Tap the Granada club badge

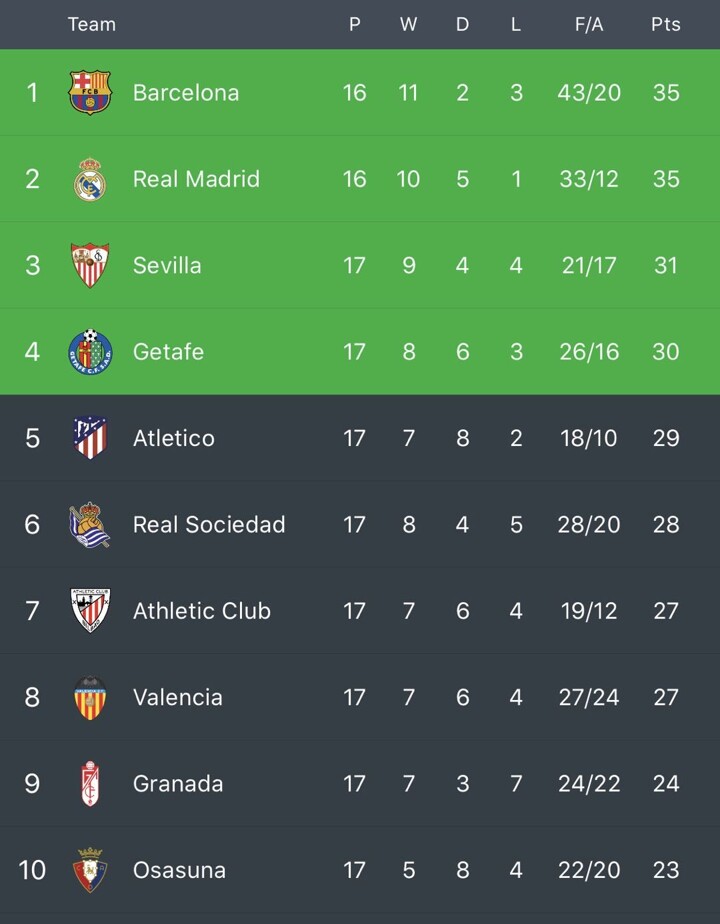pyautogui.click(x=90, y=784)
